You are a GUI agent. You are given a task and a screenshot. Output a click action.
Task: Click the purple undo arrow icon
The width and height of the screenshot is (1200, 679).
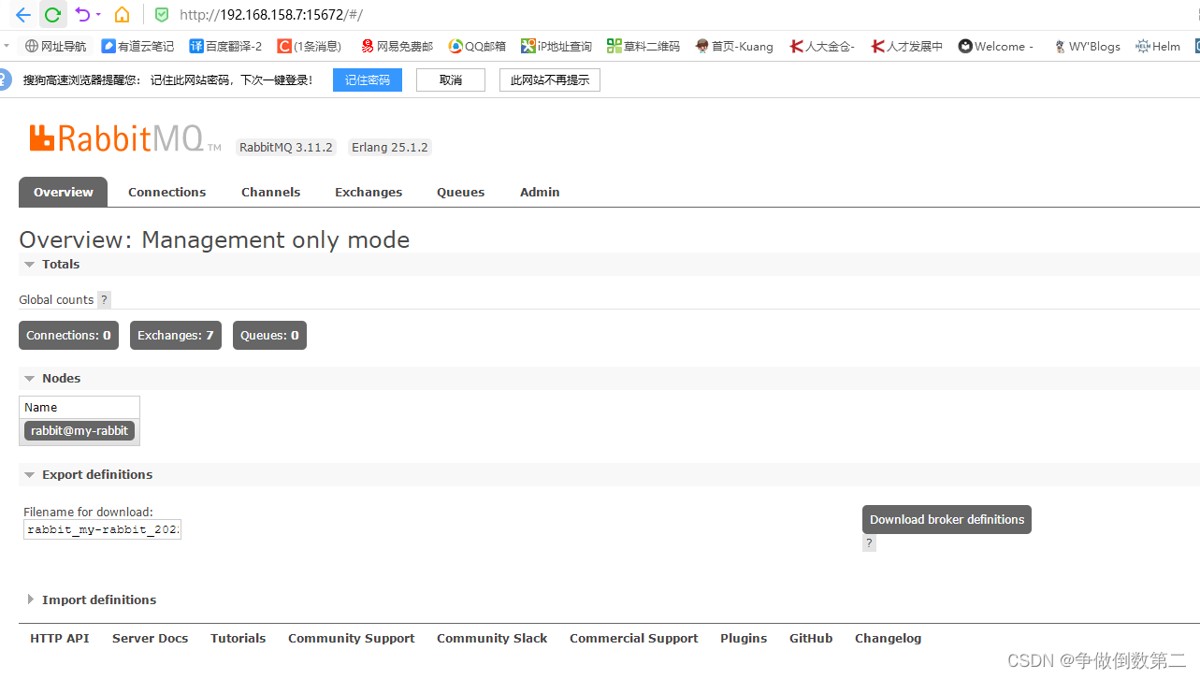83,14
